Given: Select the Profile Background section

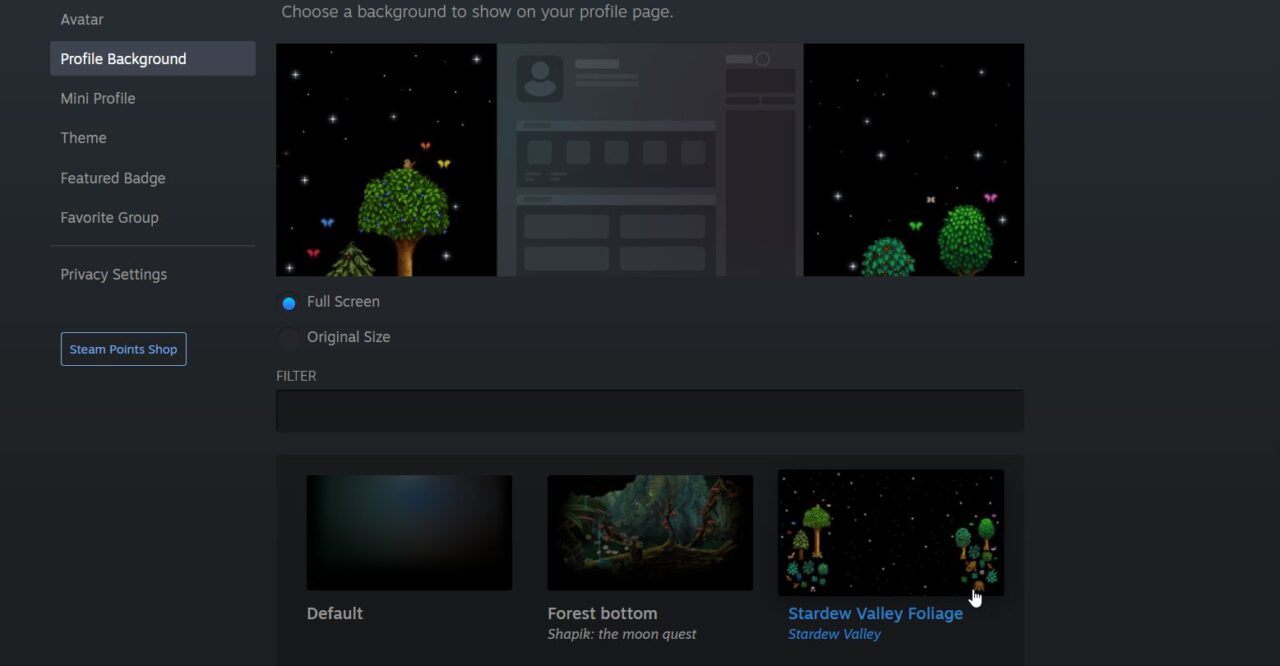Looking at the screenshot, I should click(123, 58).
